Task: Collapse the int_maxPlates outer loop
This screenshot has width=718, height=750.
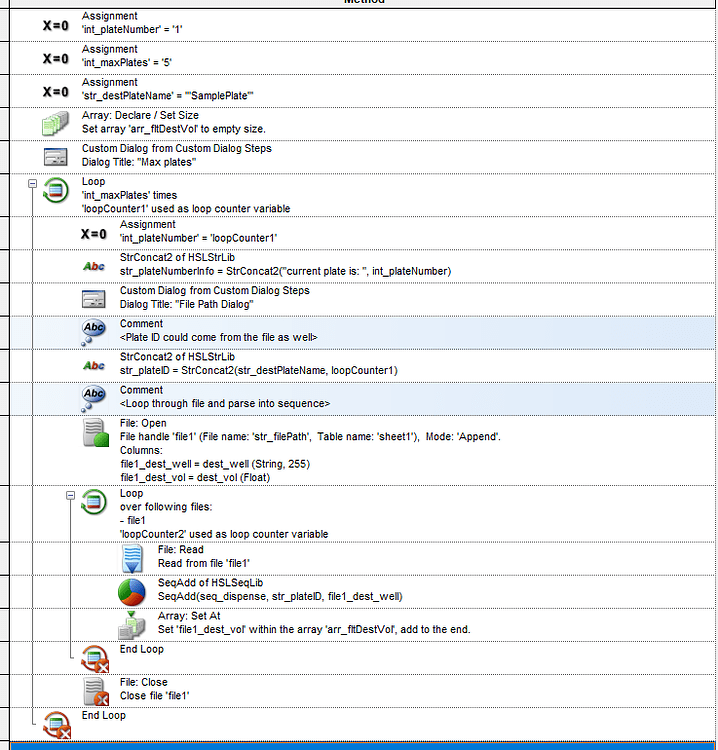Action: [33, 183]
